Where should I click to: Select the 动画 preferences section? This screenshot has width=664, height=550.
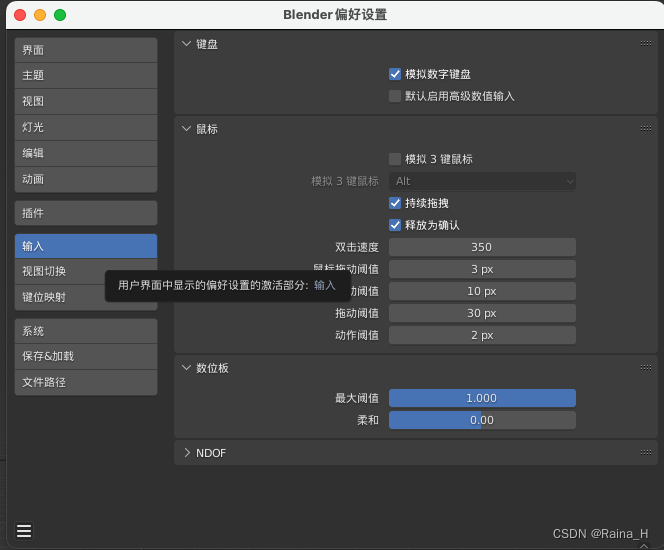86,179
